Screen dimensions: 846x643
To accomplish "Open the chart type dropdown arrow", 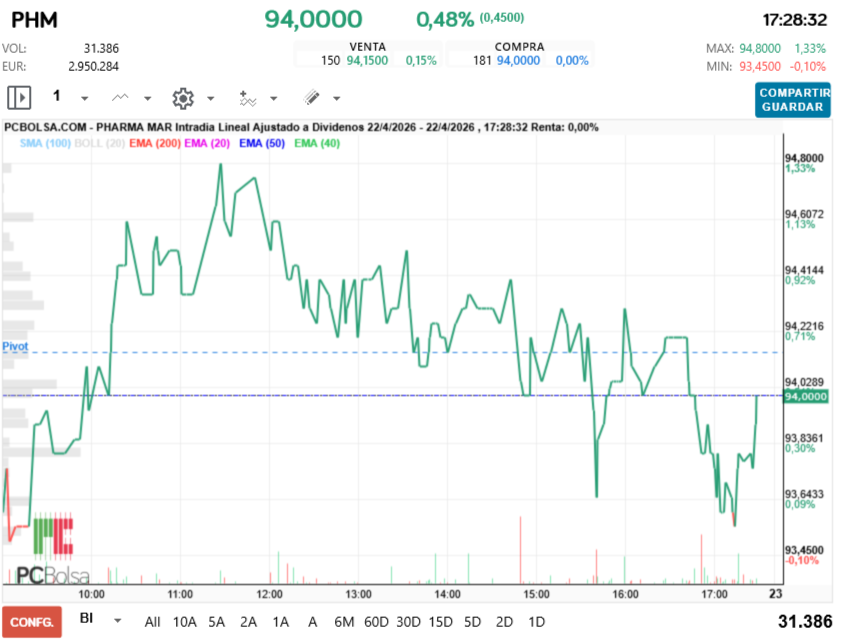I will click(147, 99).
